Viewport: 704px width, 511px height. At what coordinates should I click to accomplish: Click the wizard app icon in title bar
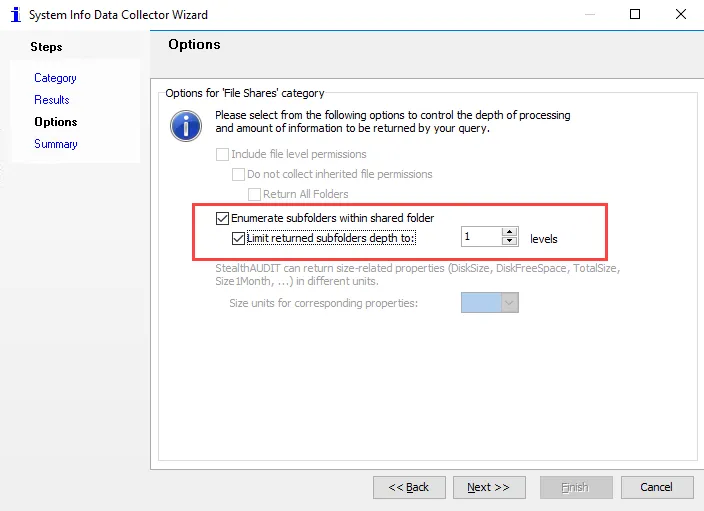coord(16,14)
